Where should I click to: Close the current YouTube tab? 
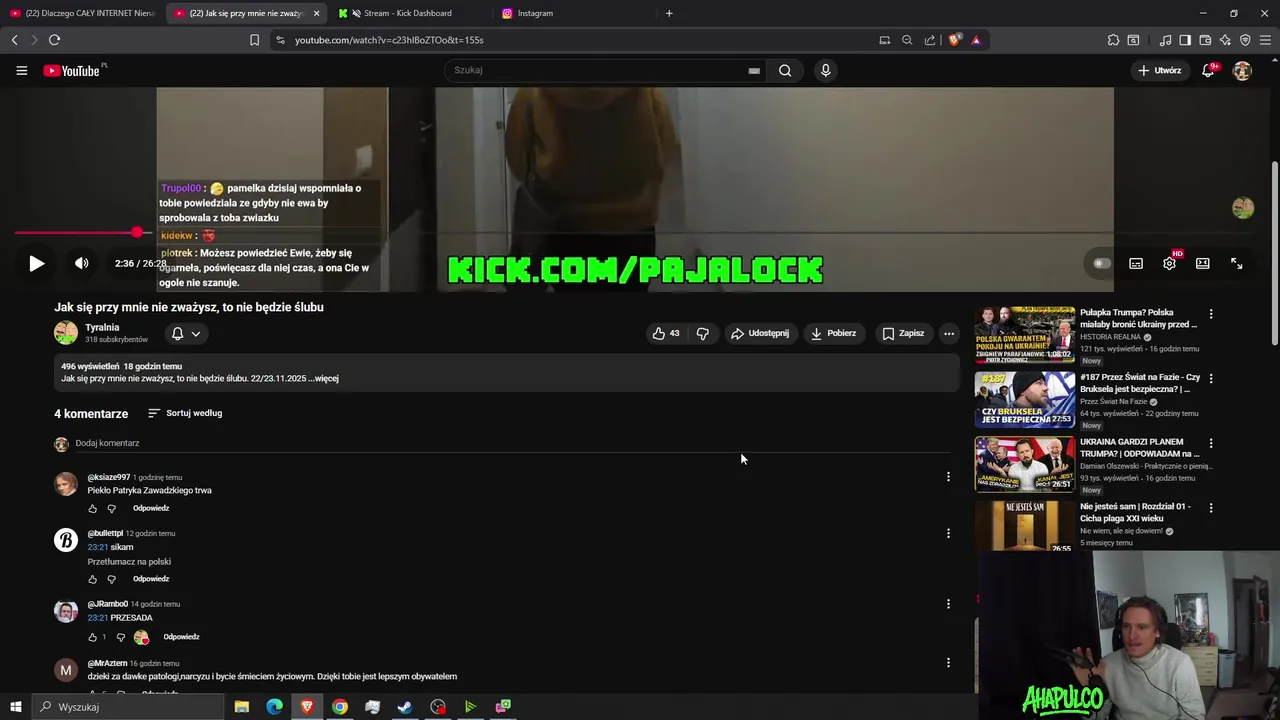point(316,13)
